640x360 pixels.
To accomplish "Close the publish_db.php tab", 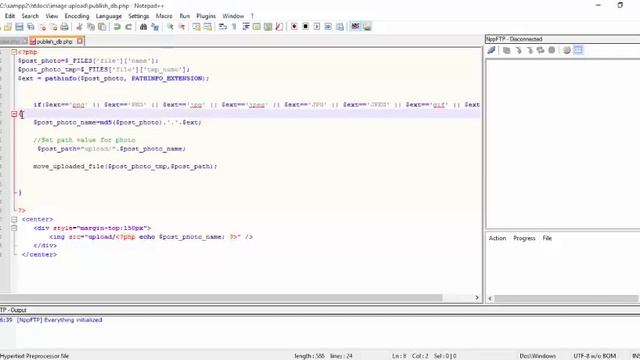I will click(x=80, y=41).
